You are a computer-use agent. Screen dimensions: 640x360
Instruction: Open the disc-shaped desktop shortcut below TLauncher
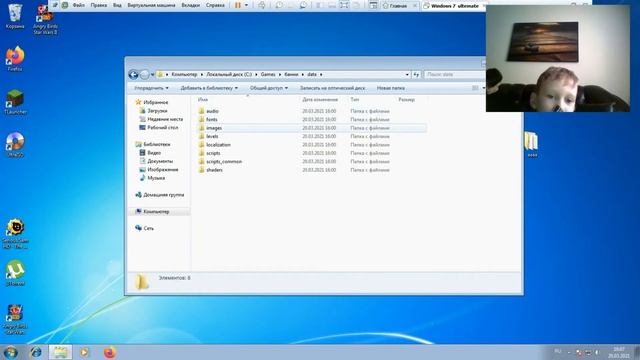click(x=15, y=145)
